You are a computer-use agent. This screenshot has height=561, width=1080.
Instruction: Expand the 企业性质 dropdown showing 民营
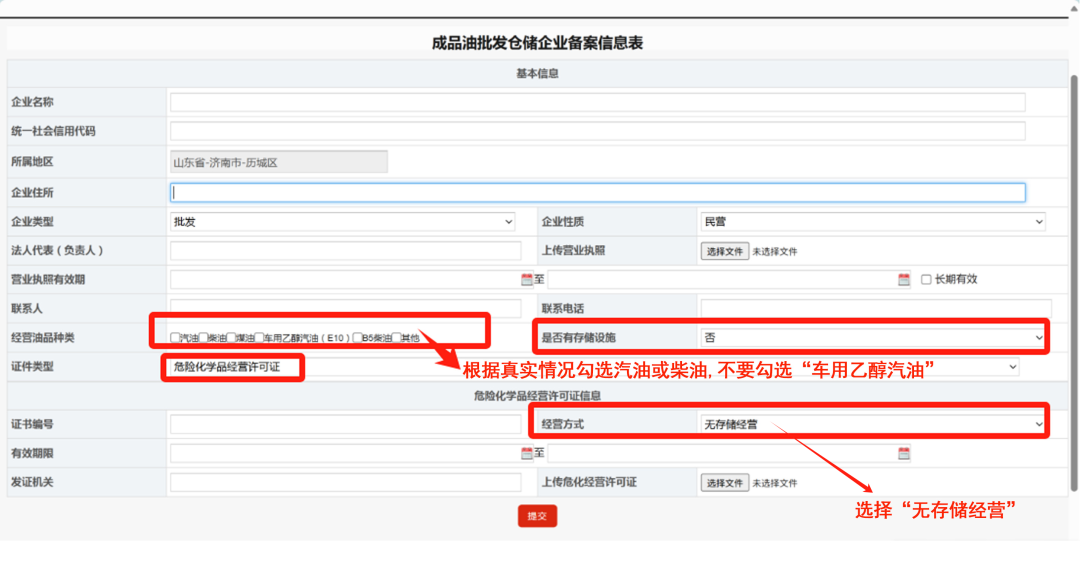click(873, 222)
